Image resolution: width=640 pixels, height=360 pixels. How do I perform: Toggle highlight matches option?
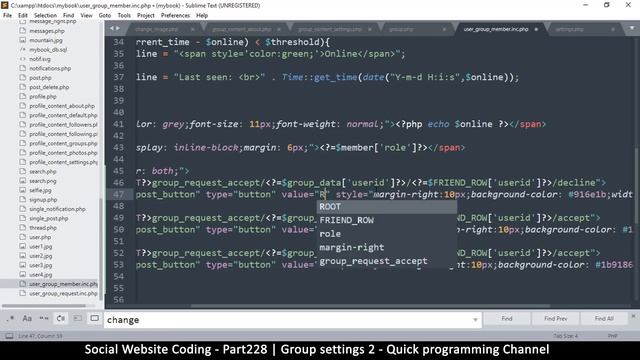click(x=94, y=318)
